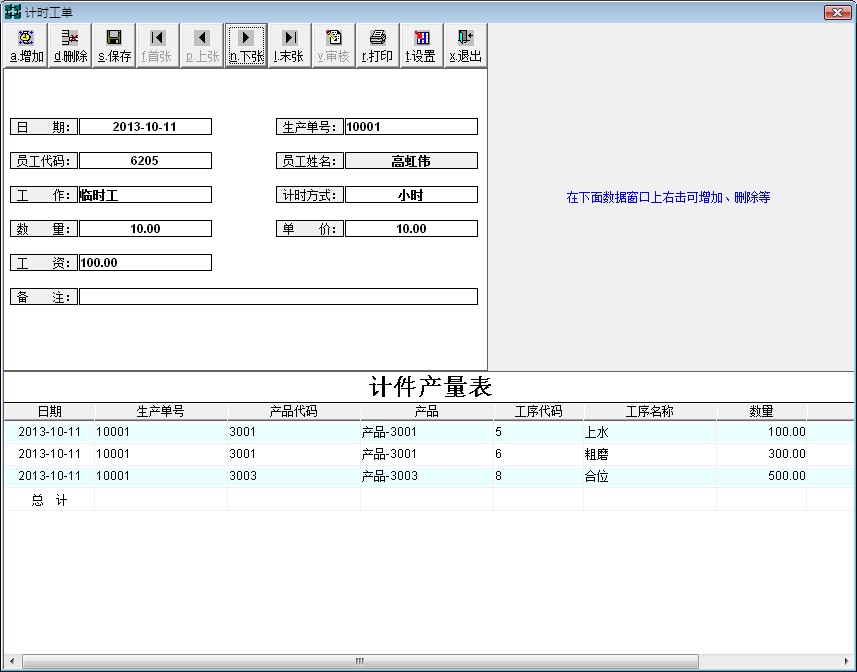Image resolution: width=857 pixels, height=672 pixels.
Task: Go to next record with 下张
Action: coord(246,46)
